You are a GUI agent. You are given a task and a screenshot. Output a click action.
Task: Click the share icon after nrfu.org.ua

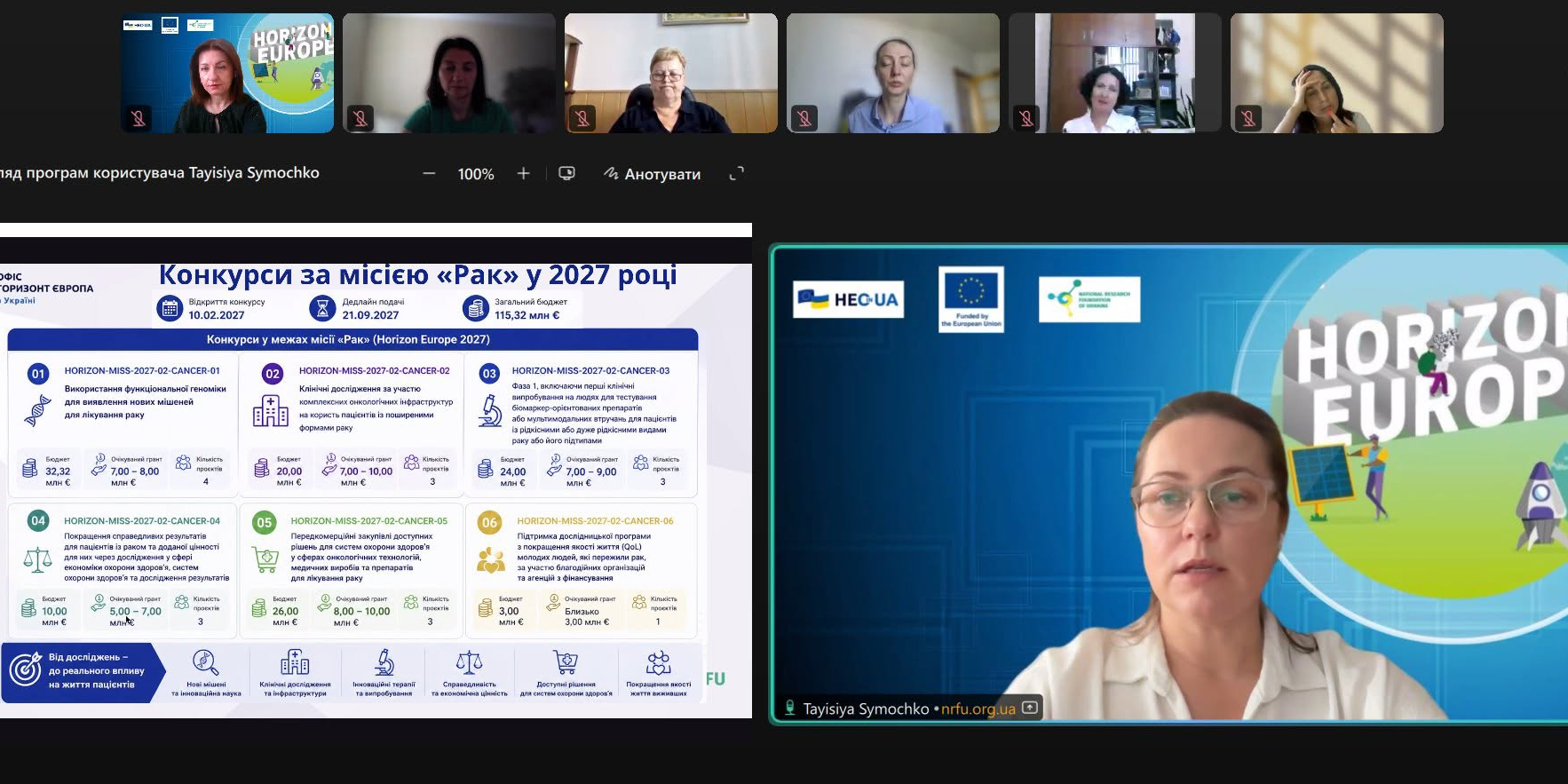click(x=1030, y=708)
